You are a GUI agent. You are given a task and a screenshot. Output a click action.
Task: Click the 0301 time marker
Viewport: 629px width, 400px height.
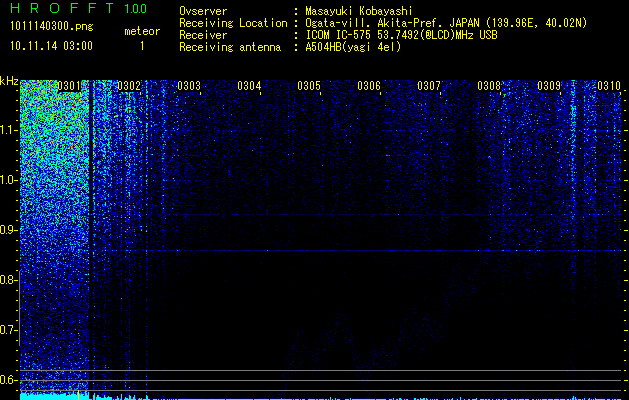[x=69, y=85]
